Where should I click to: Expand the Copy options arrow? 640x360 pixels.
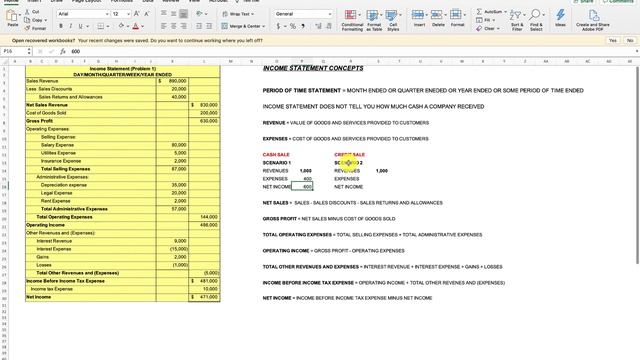click(x=45, y=20)
